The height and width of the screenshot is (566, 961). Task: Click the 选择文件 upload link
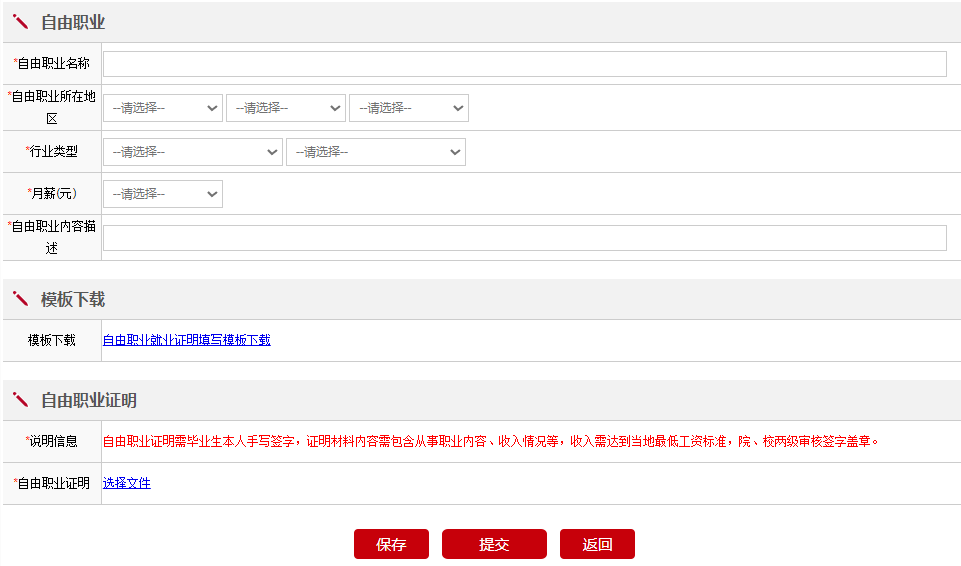click(126, 483)
